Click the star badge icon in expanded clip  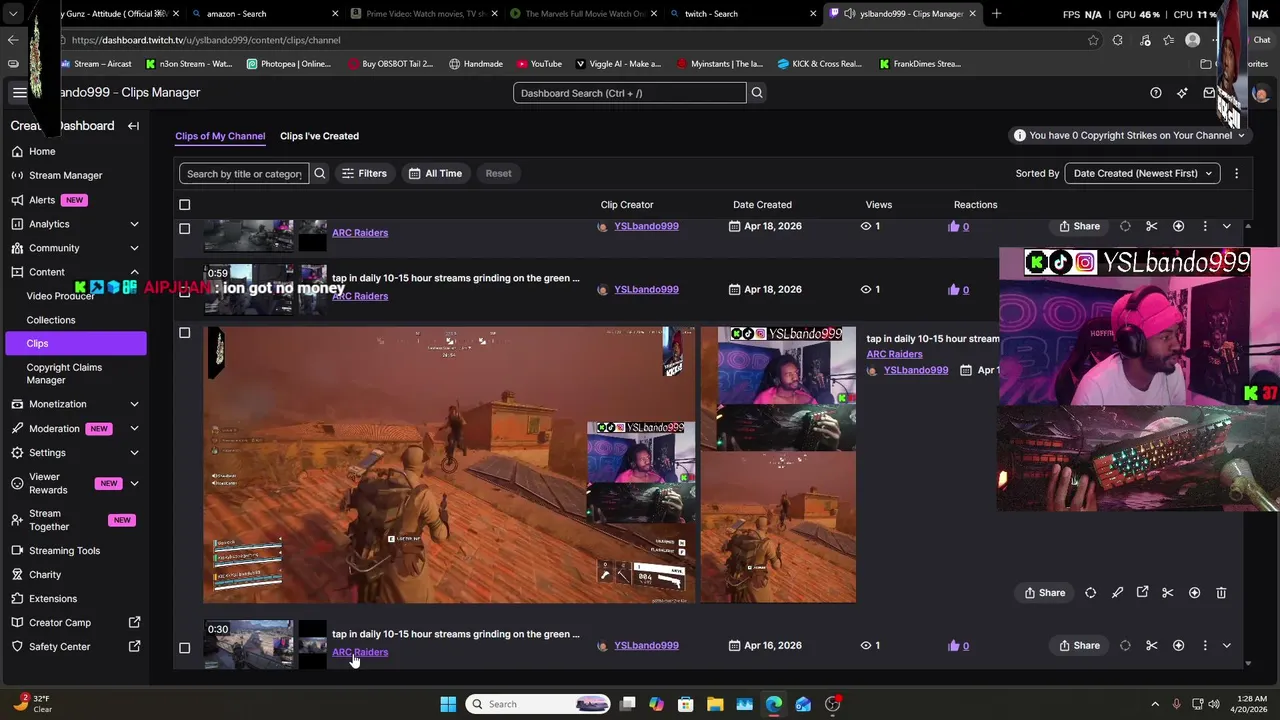point(1194,593)
